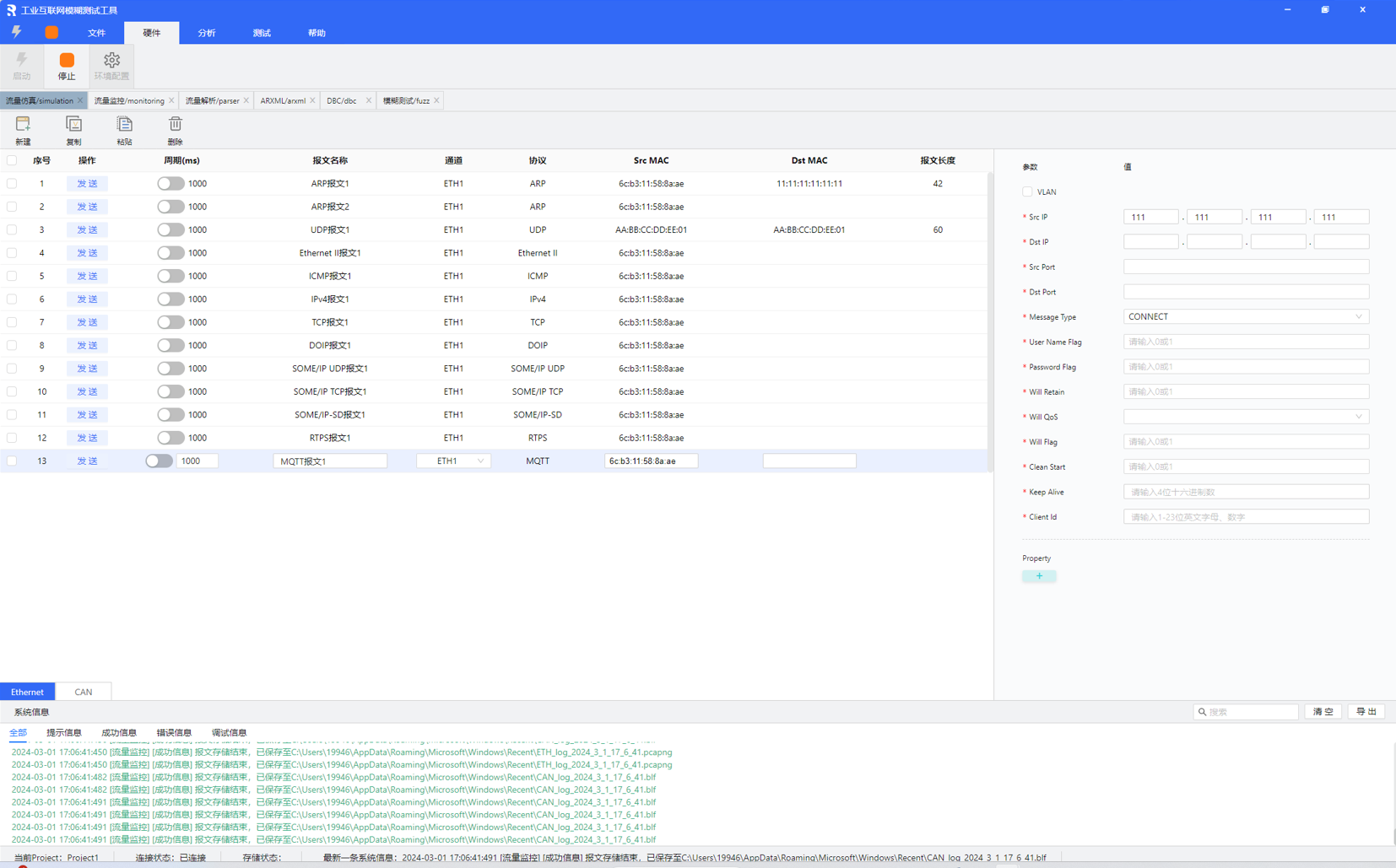This screenshot has width=1396, height=868.
Task: Add a Property with the plus button
Action: 1039,576
